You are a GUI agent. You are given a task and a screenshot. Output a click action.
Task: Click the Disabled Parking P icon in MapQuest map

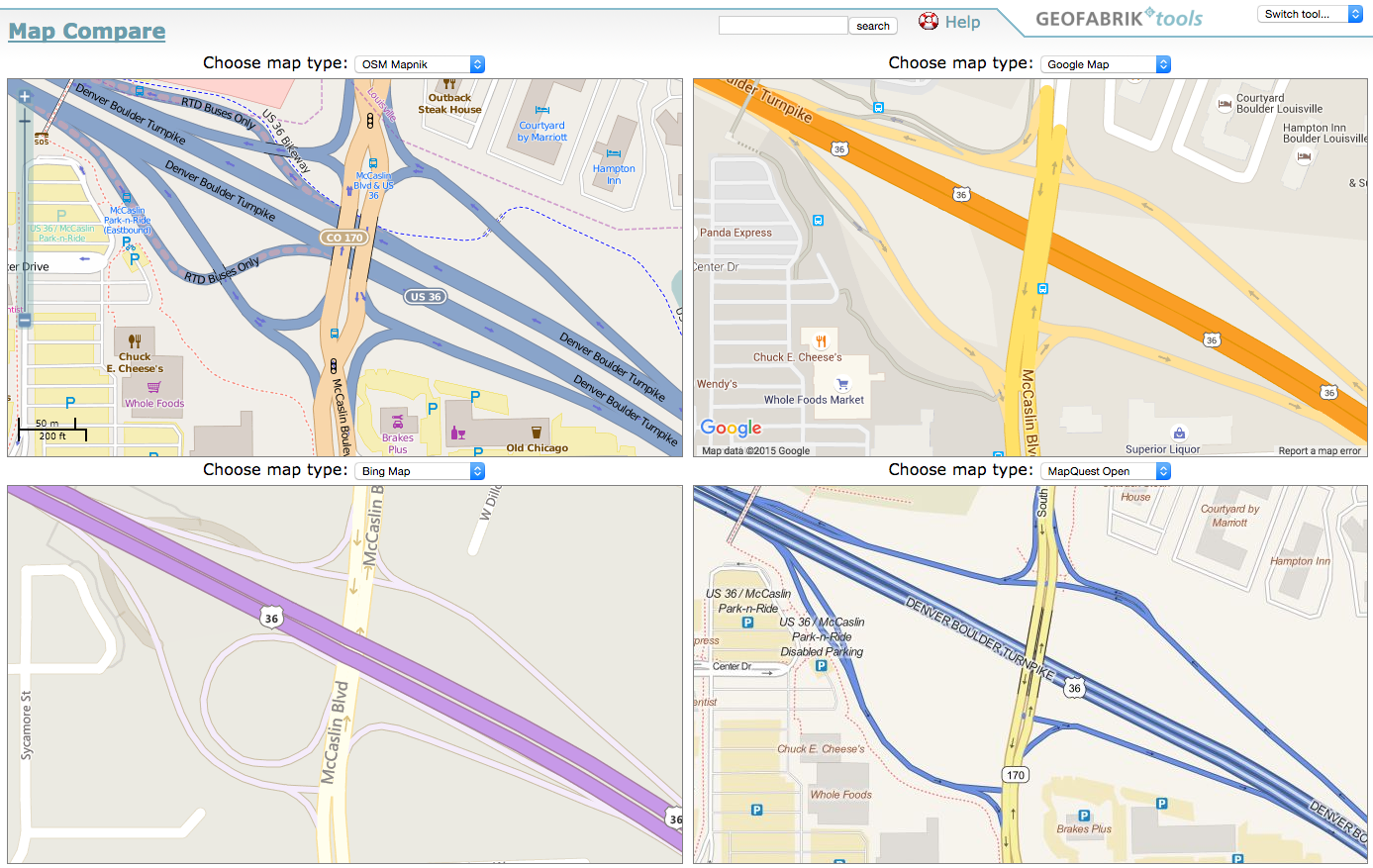(821, 666)
